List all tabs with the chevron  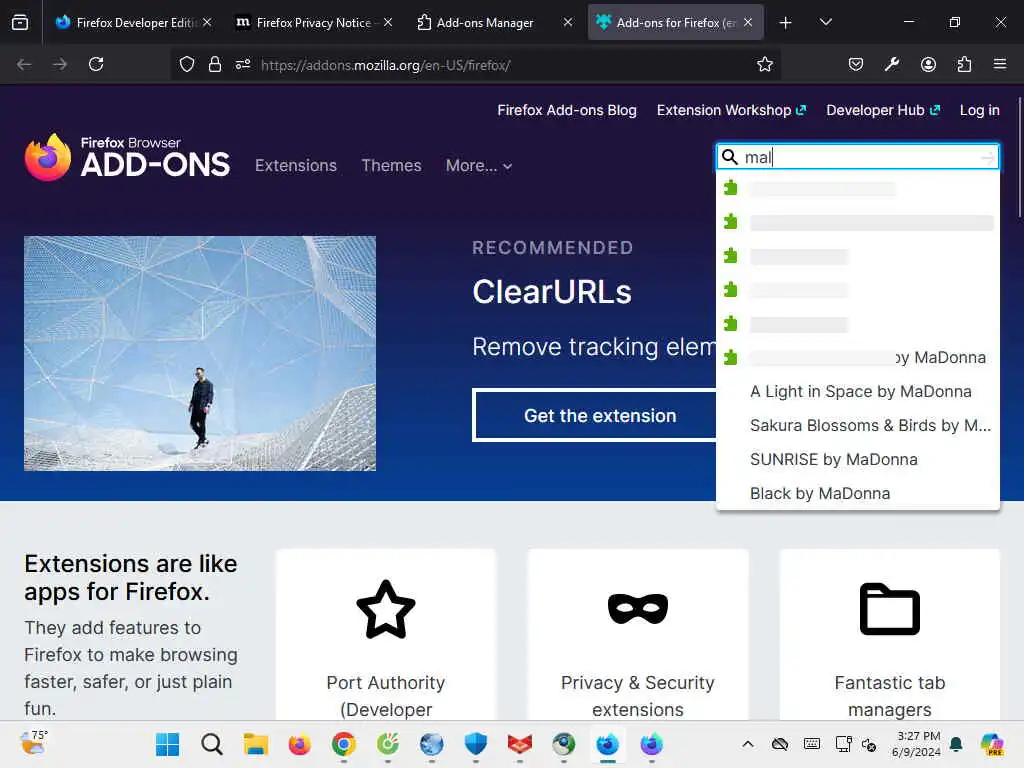pos(825,22)
